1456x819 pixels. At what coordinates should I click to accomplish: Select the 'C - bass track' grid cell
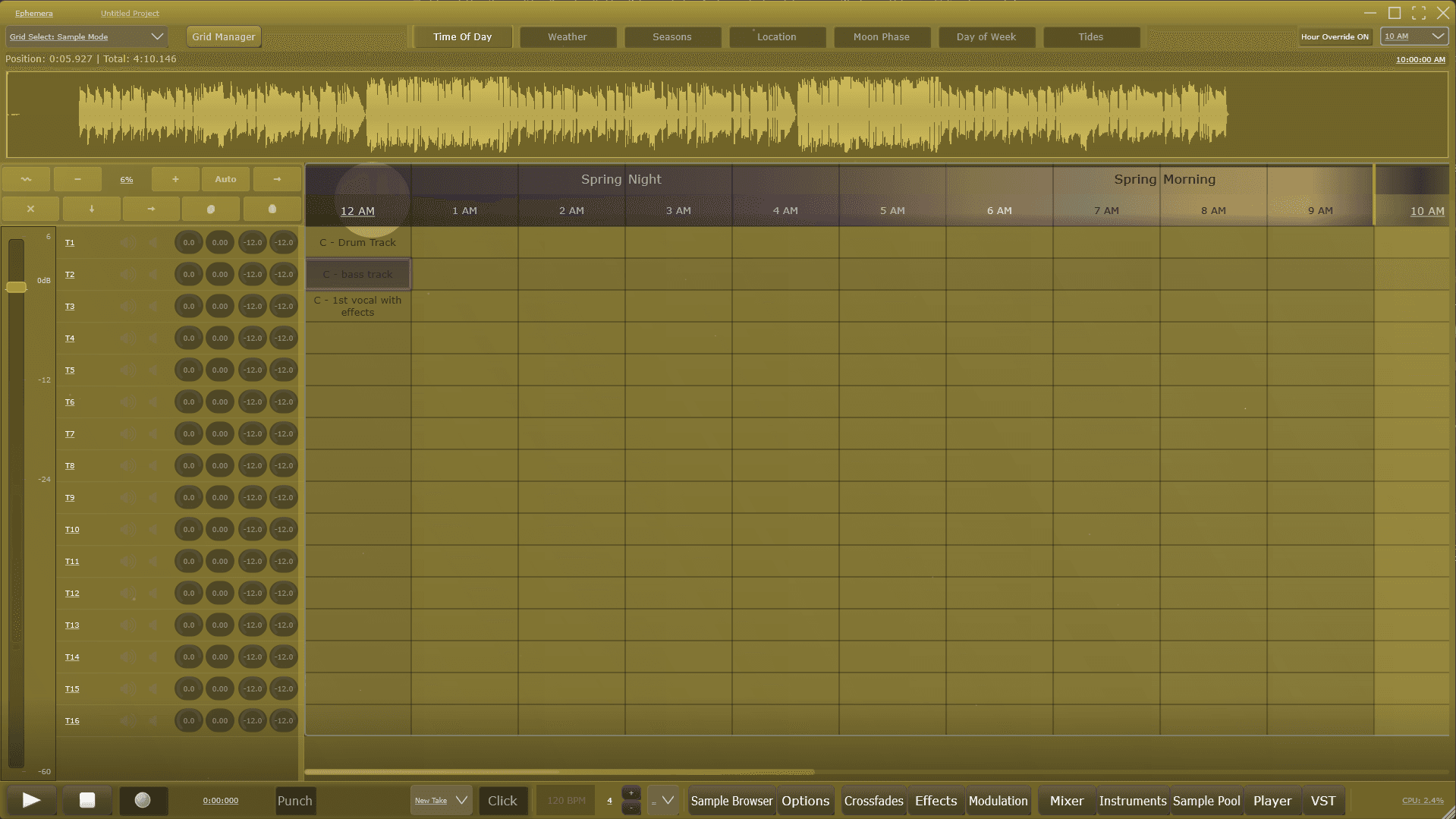(x=358, y=274)
